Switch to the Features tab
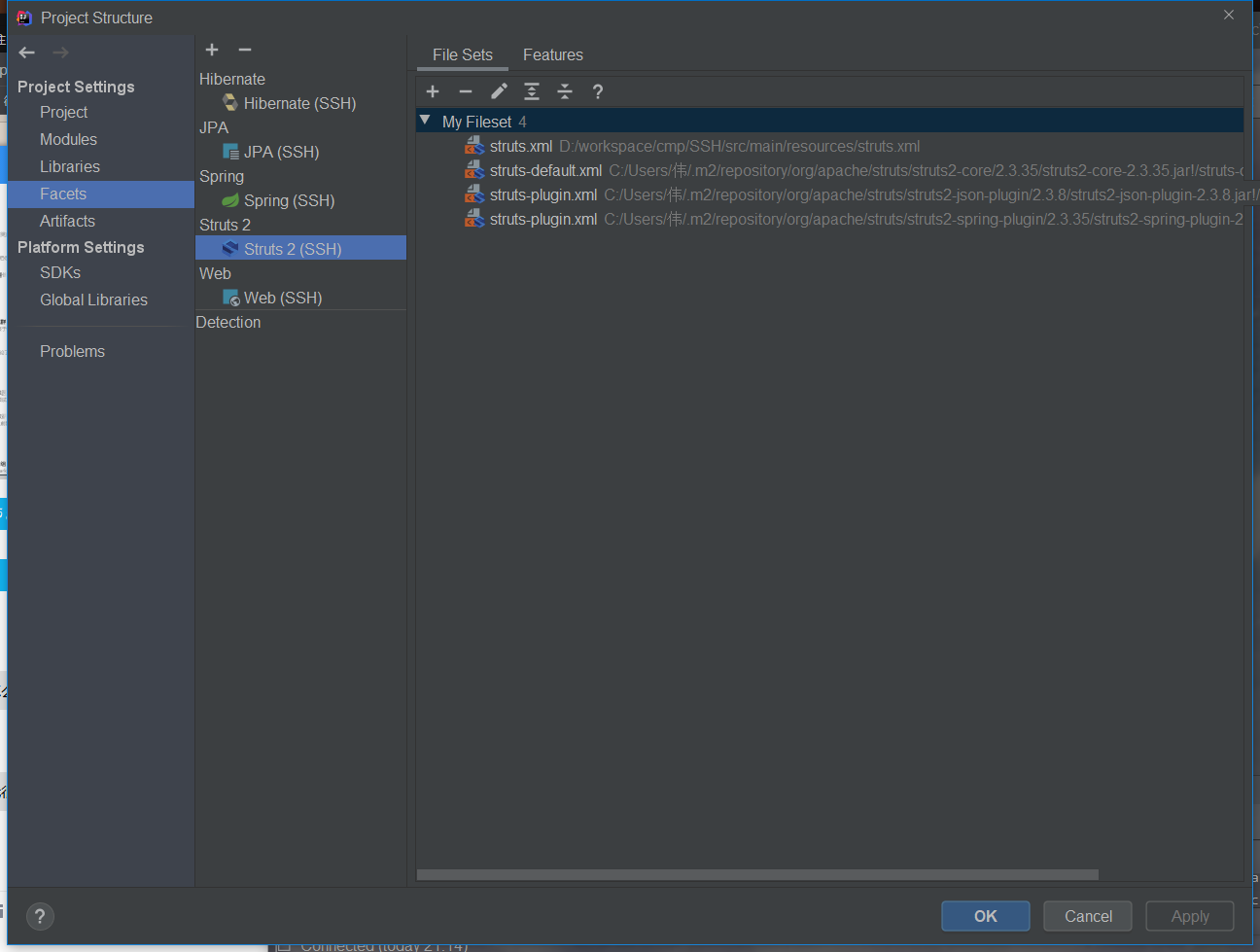The height and width of the screenshot is (952, 1260). pos(553,55)
